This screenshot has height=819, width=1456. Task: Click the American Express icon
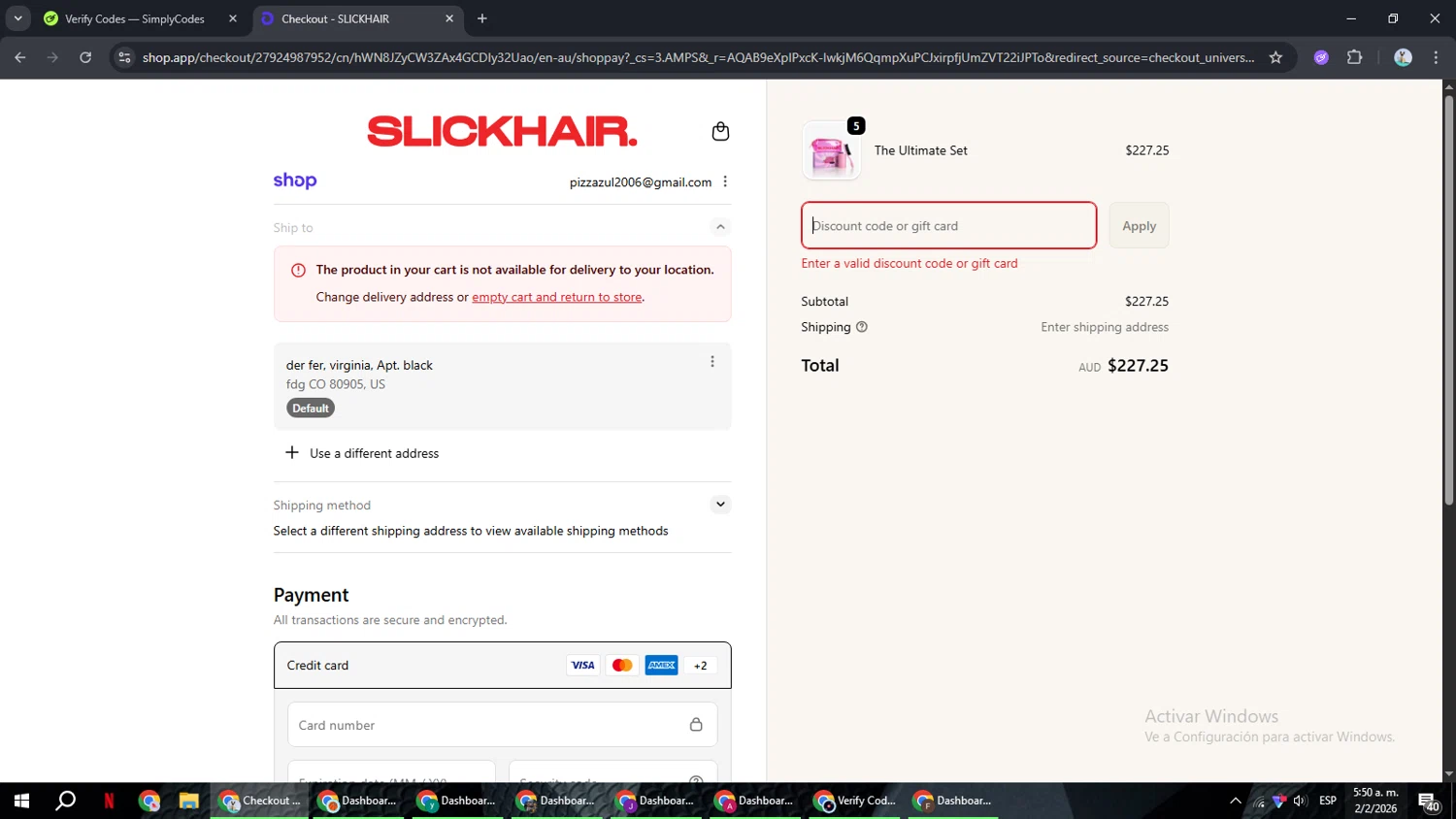click(662, 666)
